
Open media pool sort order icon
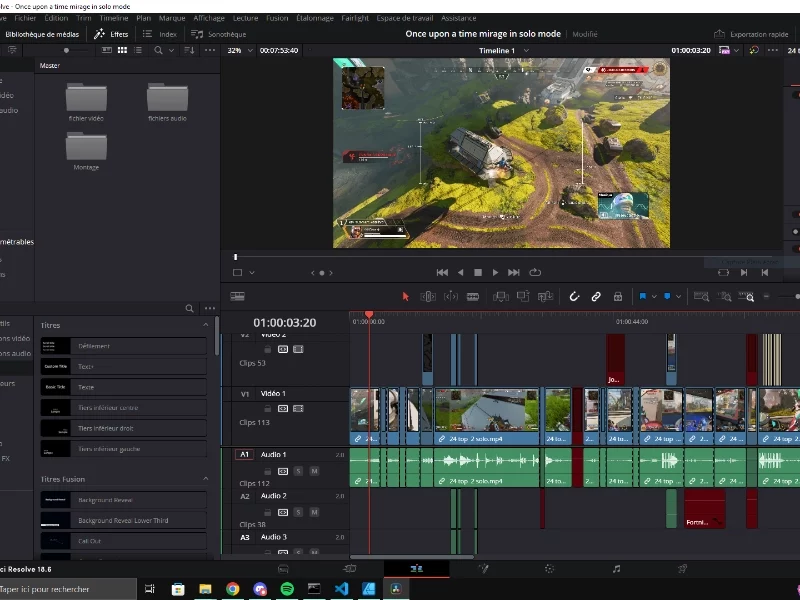click(189, 50)
